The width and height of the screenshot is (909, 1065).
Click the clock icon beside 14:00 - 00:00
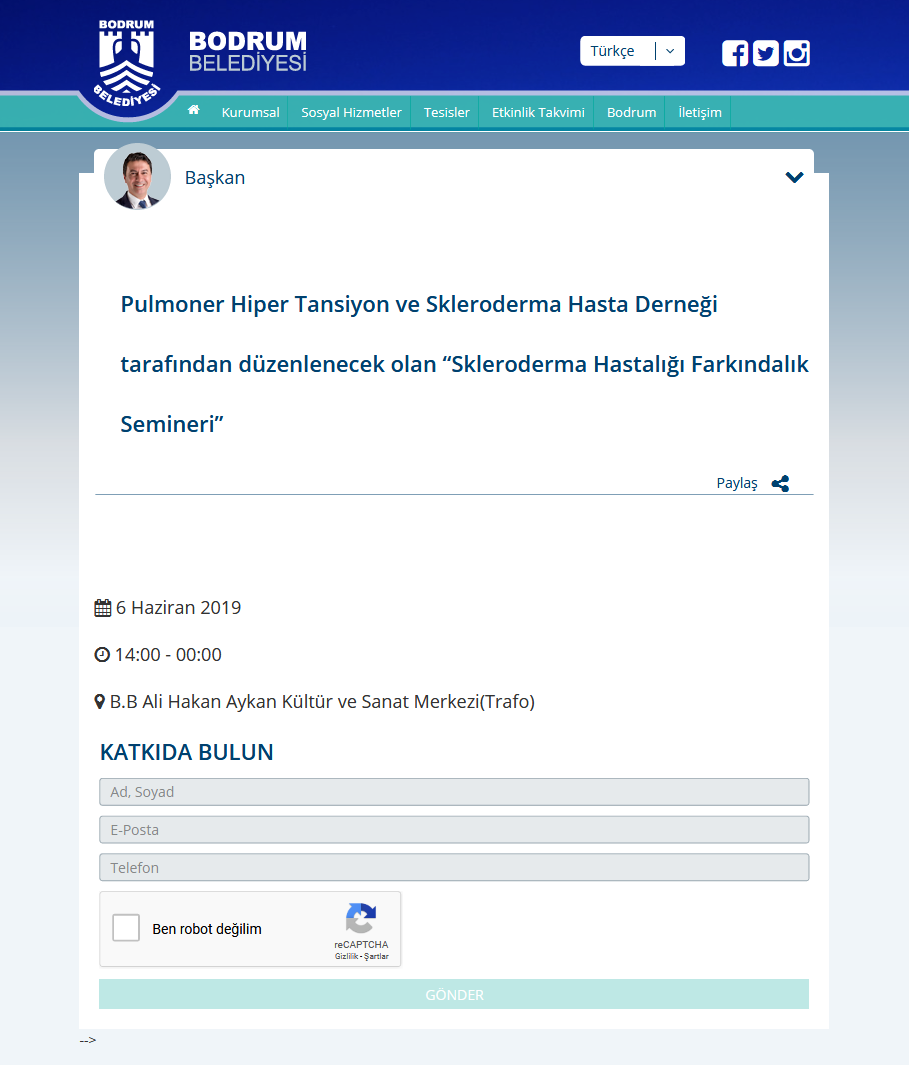pos(102,655)
